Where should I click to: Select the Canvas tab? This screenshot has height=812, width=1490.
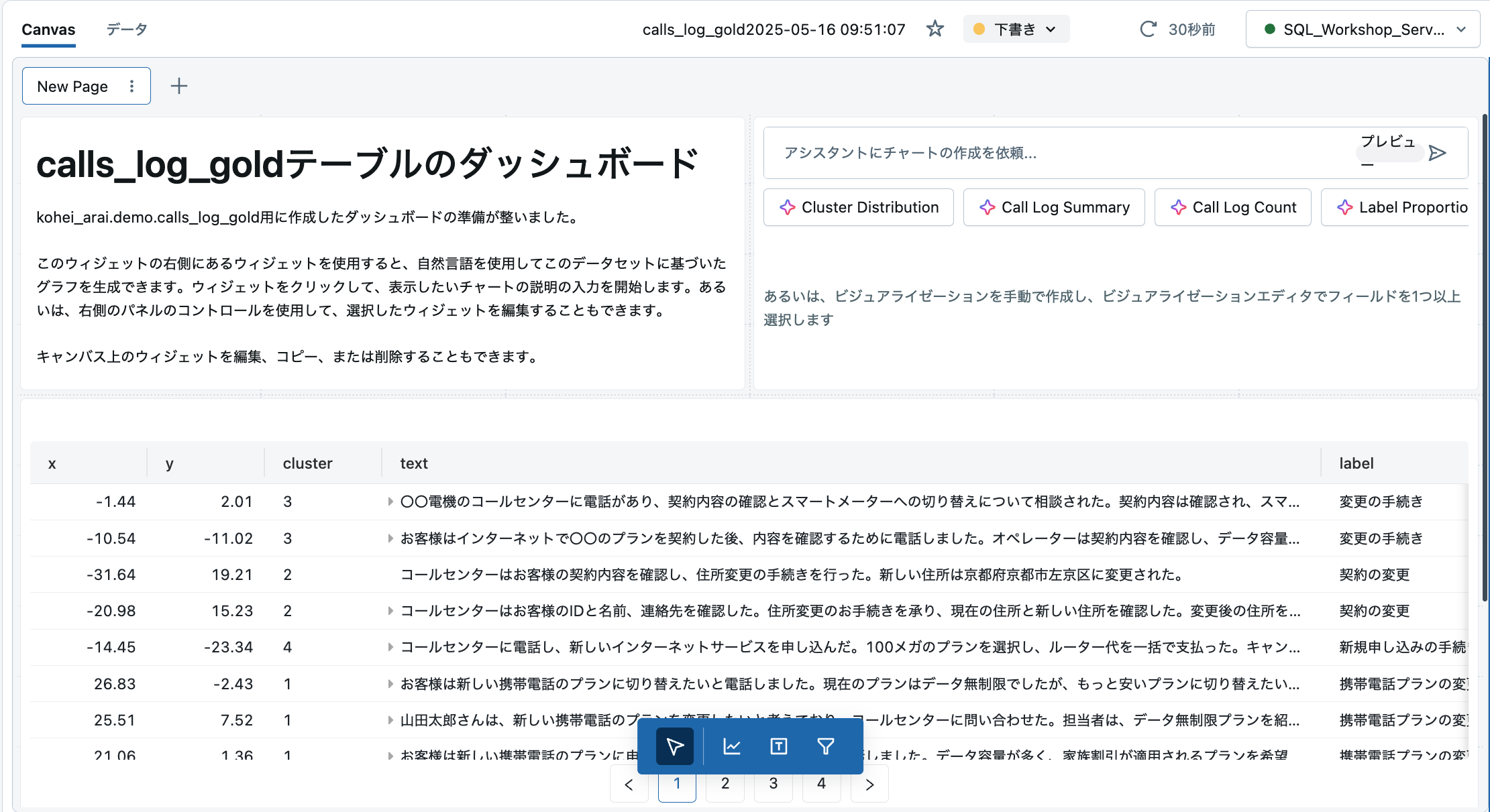pyautogui.click(x=48, y=29)
